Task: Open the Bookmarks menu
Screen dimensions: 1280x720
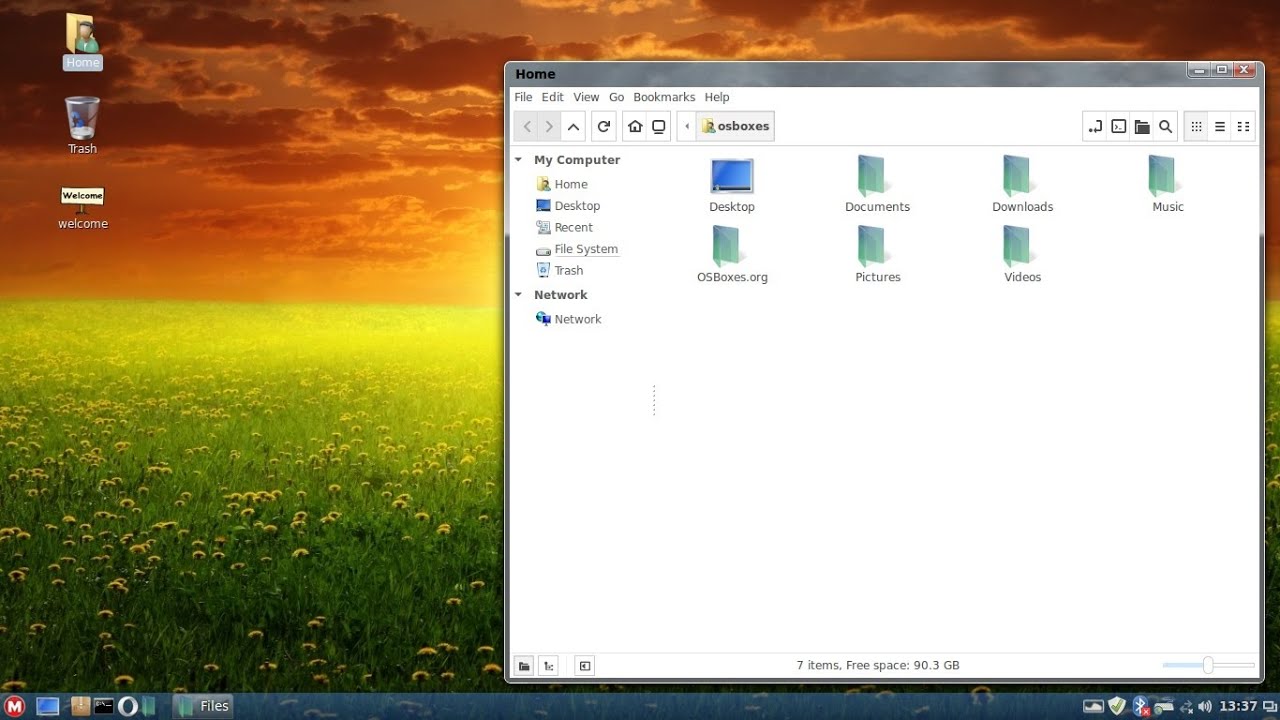Action: (664, 97)
